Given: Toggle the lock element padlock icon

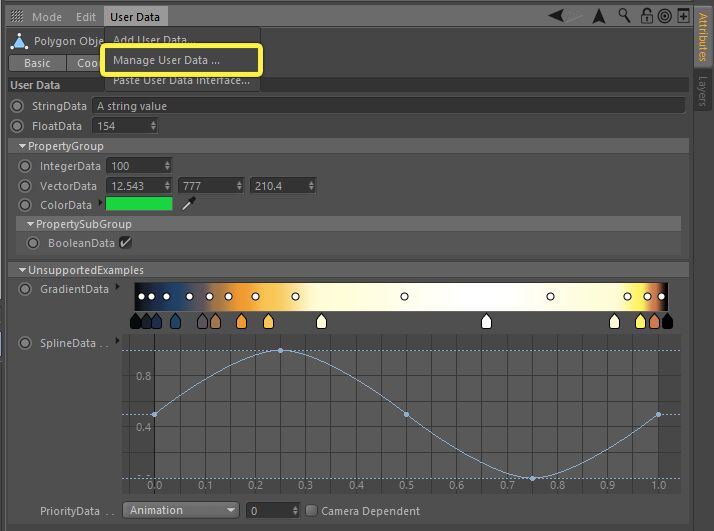Looking at the screenshot, I should (646, 16).
